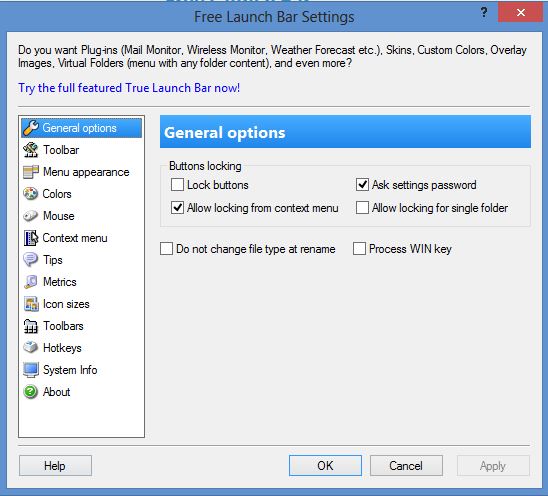
Task: Click the Context menu icon
Action: [31, 238]
